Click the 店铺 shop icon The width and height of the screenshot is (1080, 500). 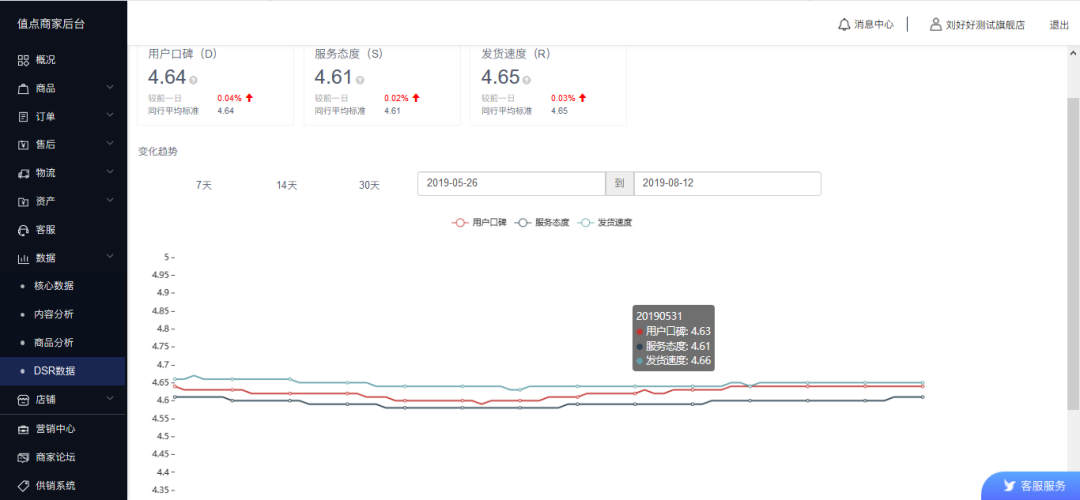point(23,399)
